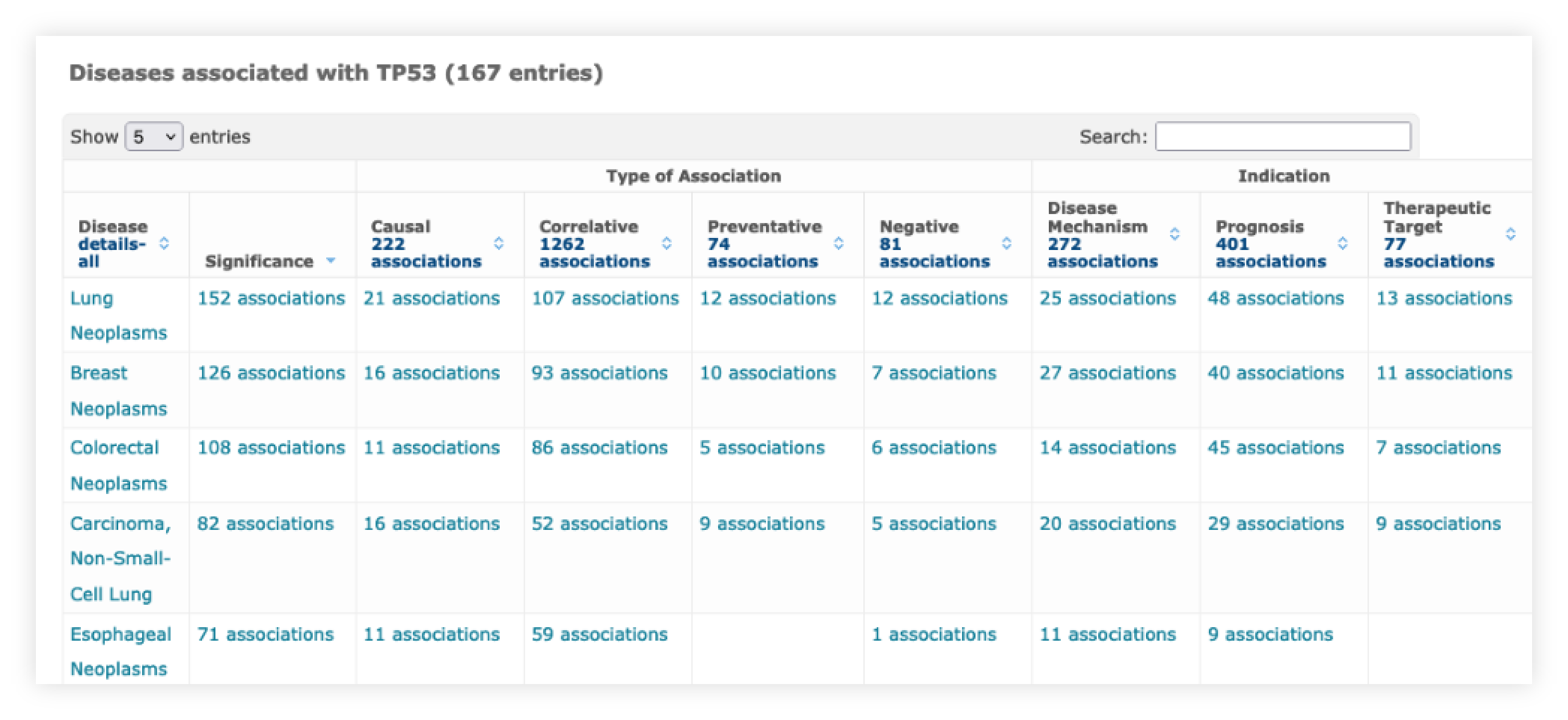Click 93 associations correlative Breast Neoplasms

tap(599, 373)
